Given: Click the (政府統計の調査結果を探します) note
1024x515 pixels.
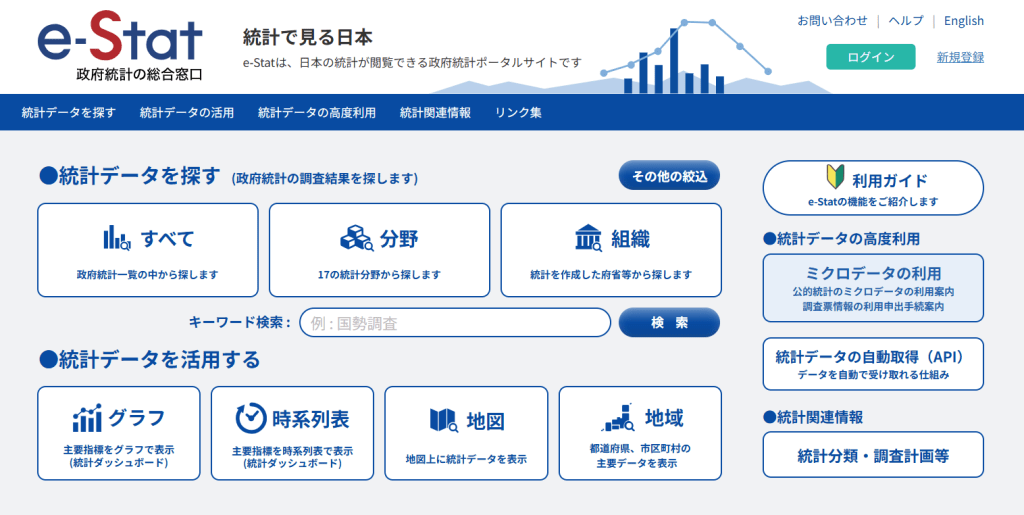Looking at the screenshot, I should coord(325,178).
